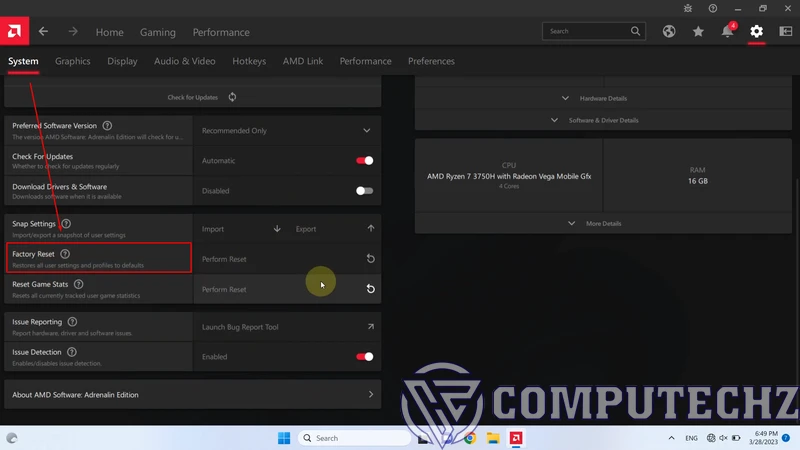Show help for Preferred Software Version
The image size is (800, 450).
point(107,126)
